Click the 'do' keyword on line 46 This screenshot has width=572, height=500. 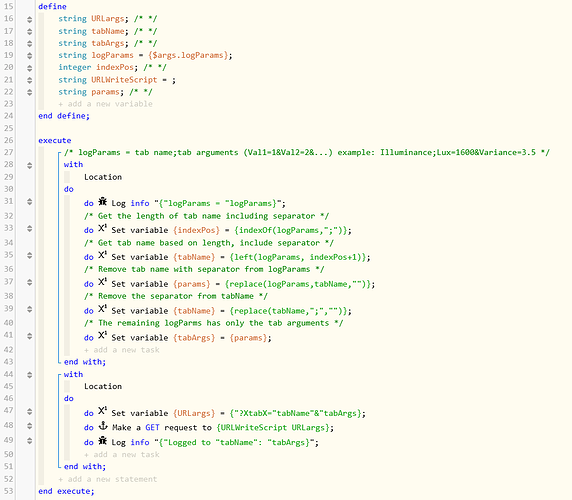(x=69, y=399)
